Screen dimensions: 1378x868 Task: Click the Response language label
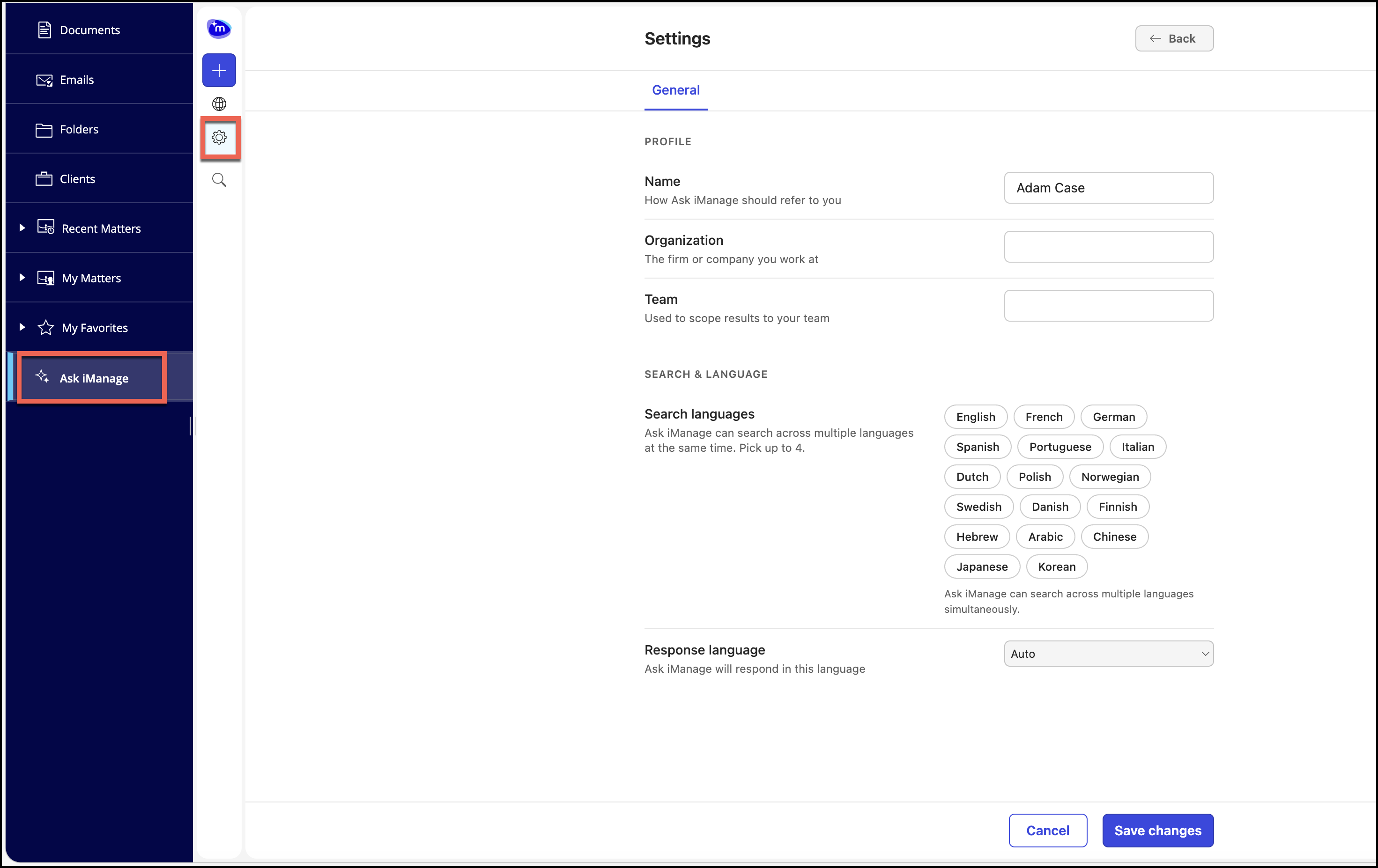coord(704,650)
